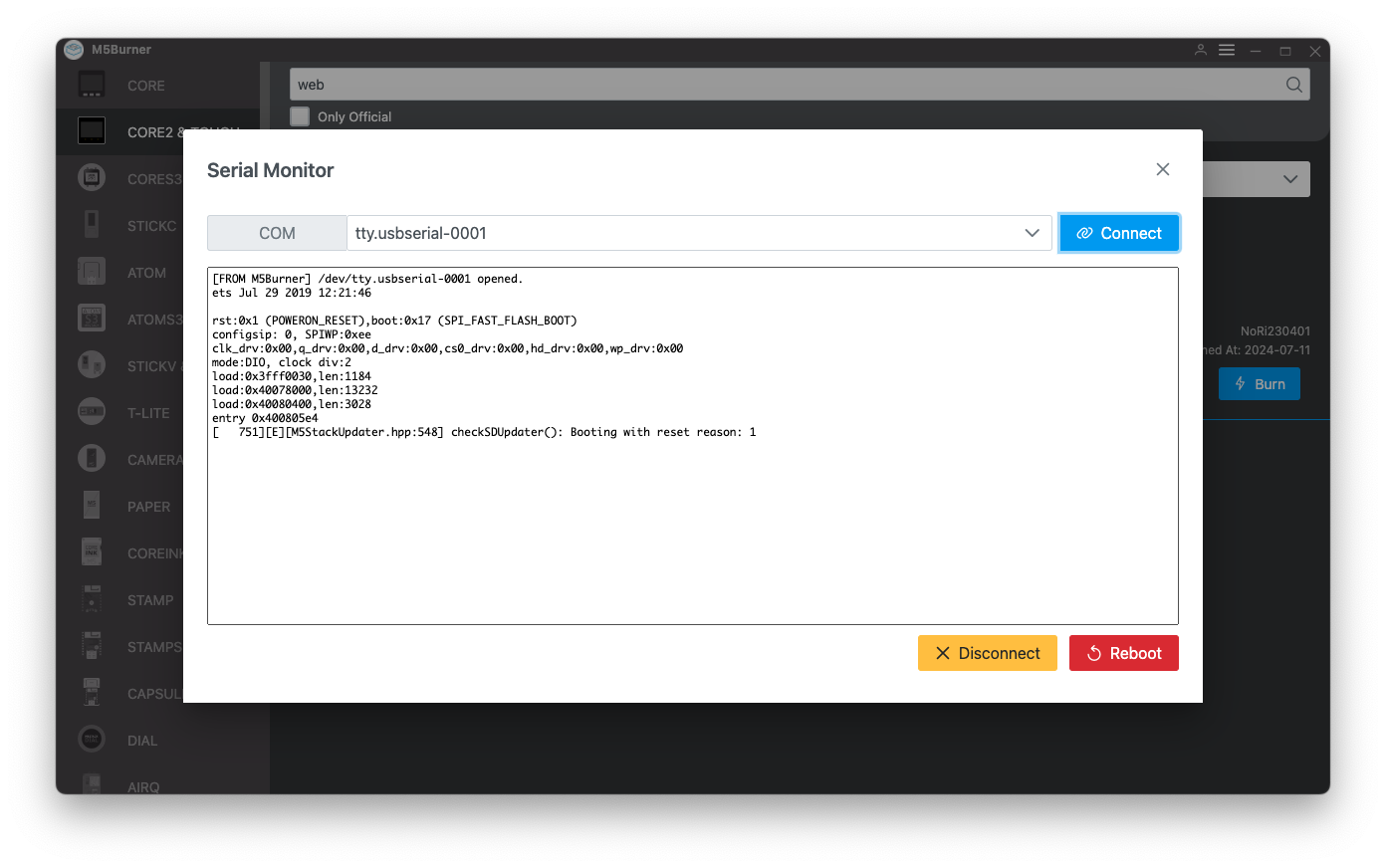Choose the STICKC device icon
Screen dimensions: 1386x868
pyautogui.click(x=92, y=225)
